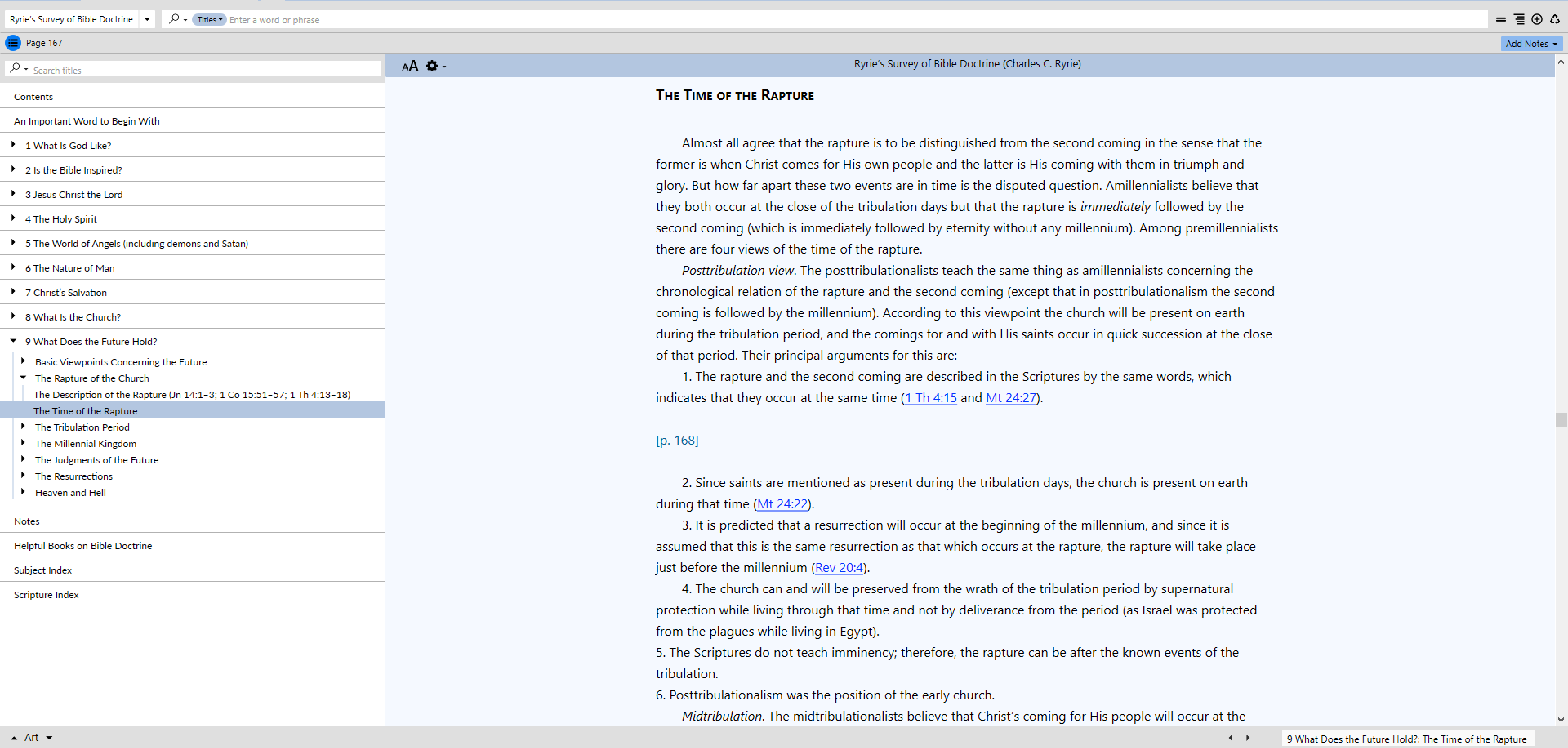Click the Page 167 reference label
The height and width of the screenshot is (748, 1568).
click(44, 42)
